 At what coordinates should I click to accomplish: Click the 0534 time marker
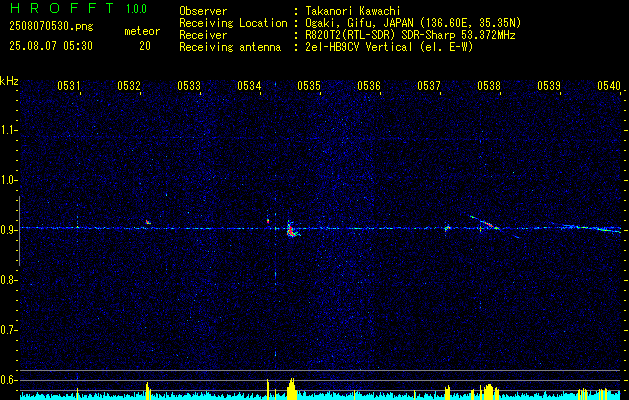(249, 85)
